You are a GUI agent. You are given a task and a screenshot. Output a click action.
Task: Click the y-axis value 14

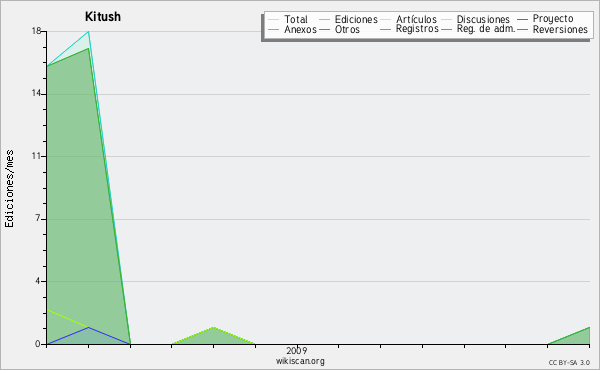(36, 94)
